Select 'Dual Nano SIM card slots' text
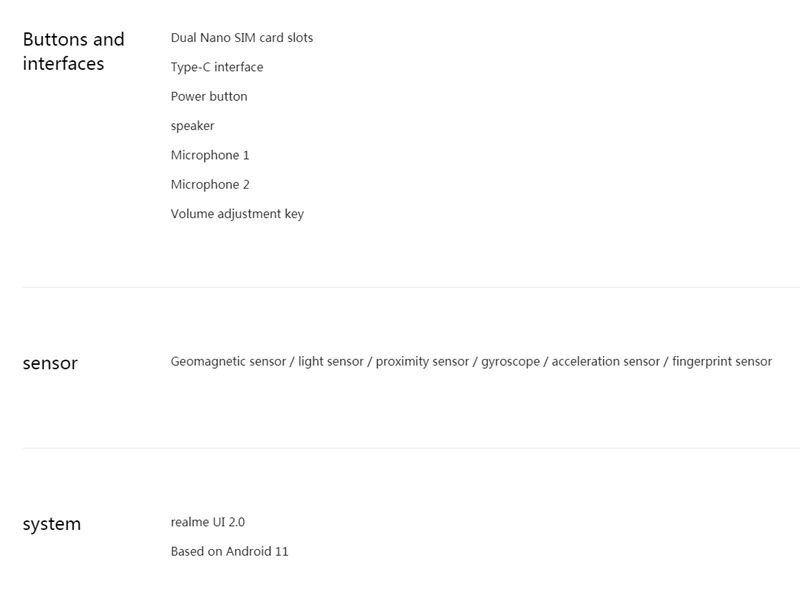800x590 pixels. [x=242, y=38]
